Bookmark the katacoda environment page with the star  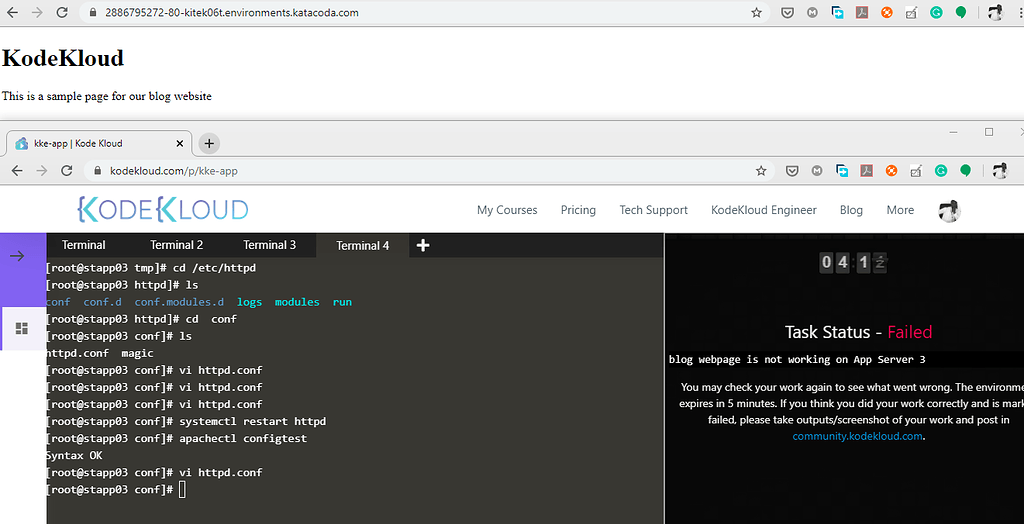[757, 13]
